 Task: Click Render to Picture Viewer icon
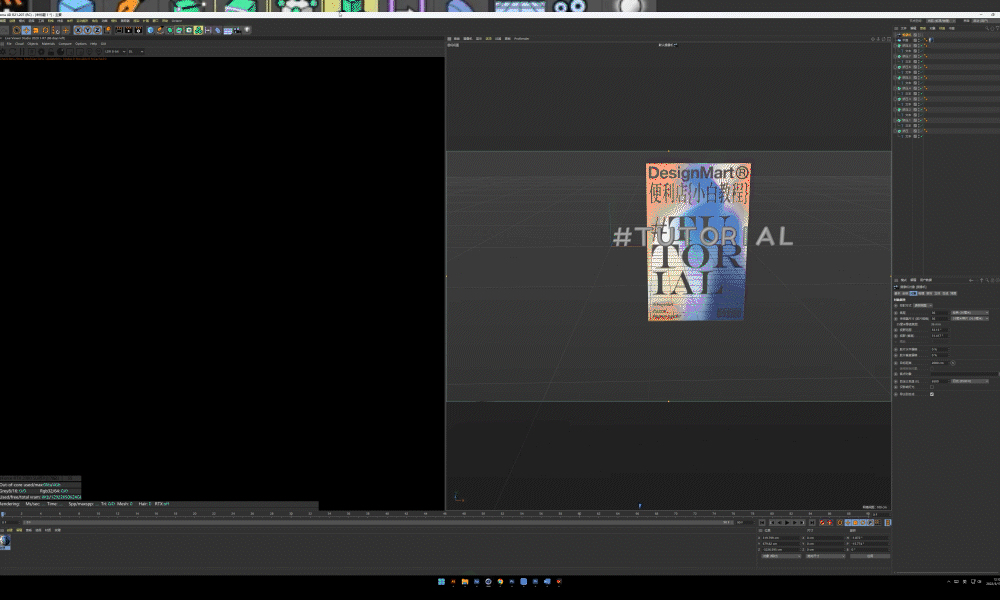[128, 30]
